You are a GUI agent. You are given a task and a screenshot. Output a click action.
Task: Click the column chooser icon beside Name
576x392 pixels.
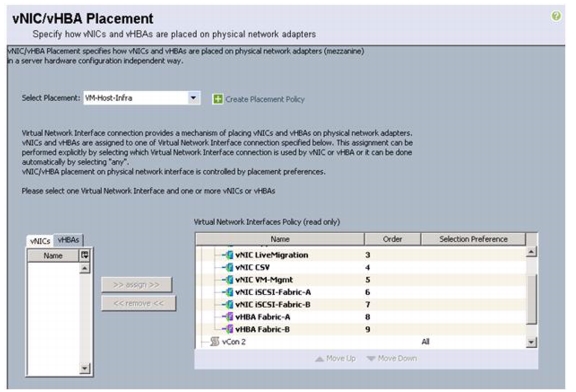point(84,255)
